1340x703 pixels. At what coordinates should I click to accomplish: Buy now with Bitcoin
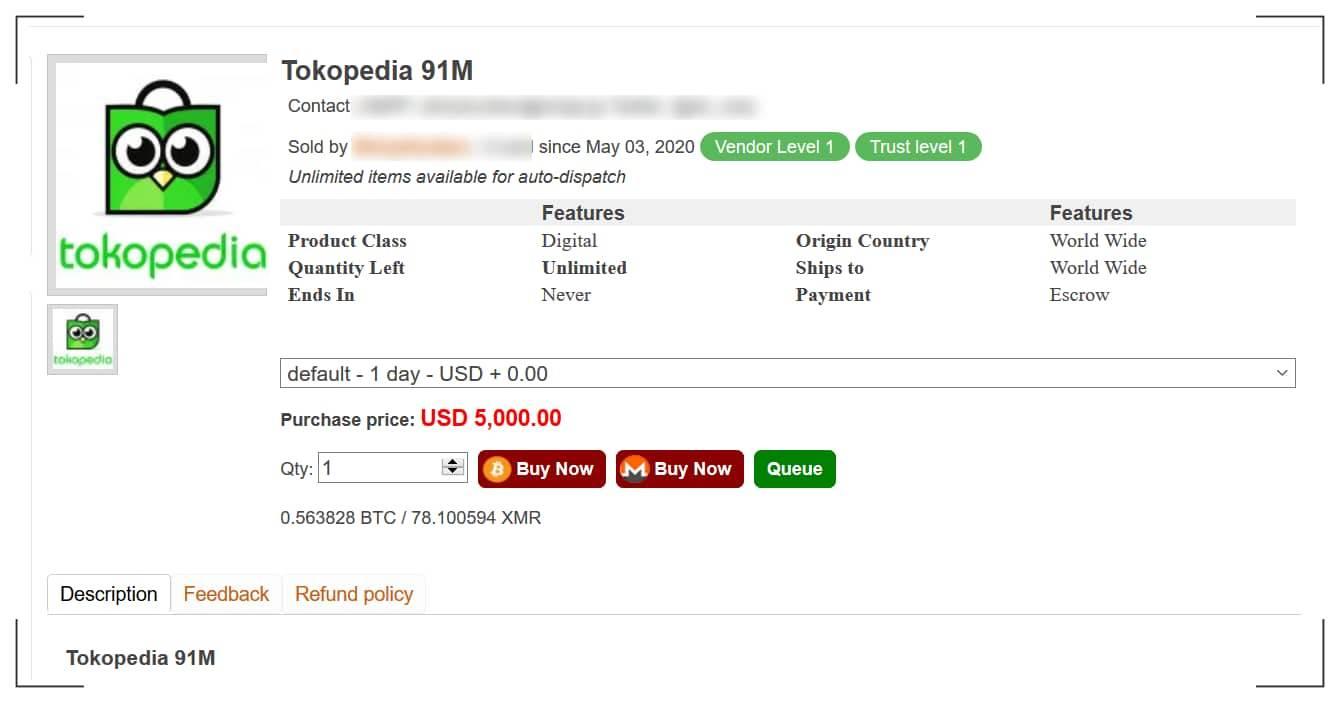pyautogui.click(x=542, y=469)
